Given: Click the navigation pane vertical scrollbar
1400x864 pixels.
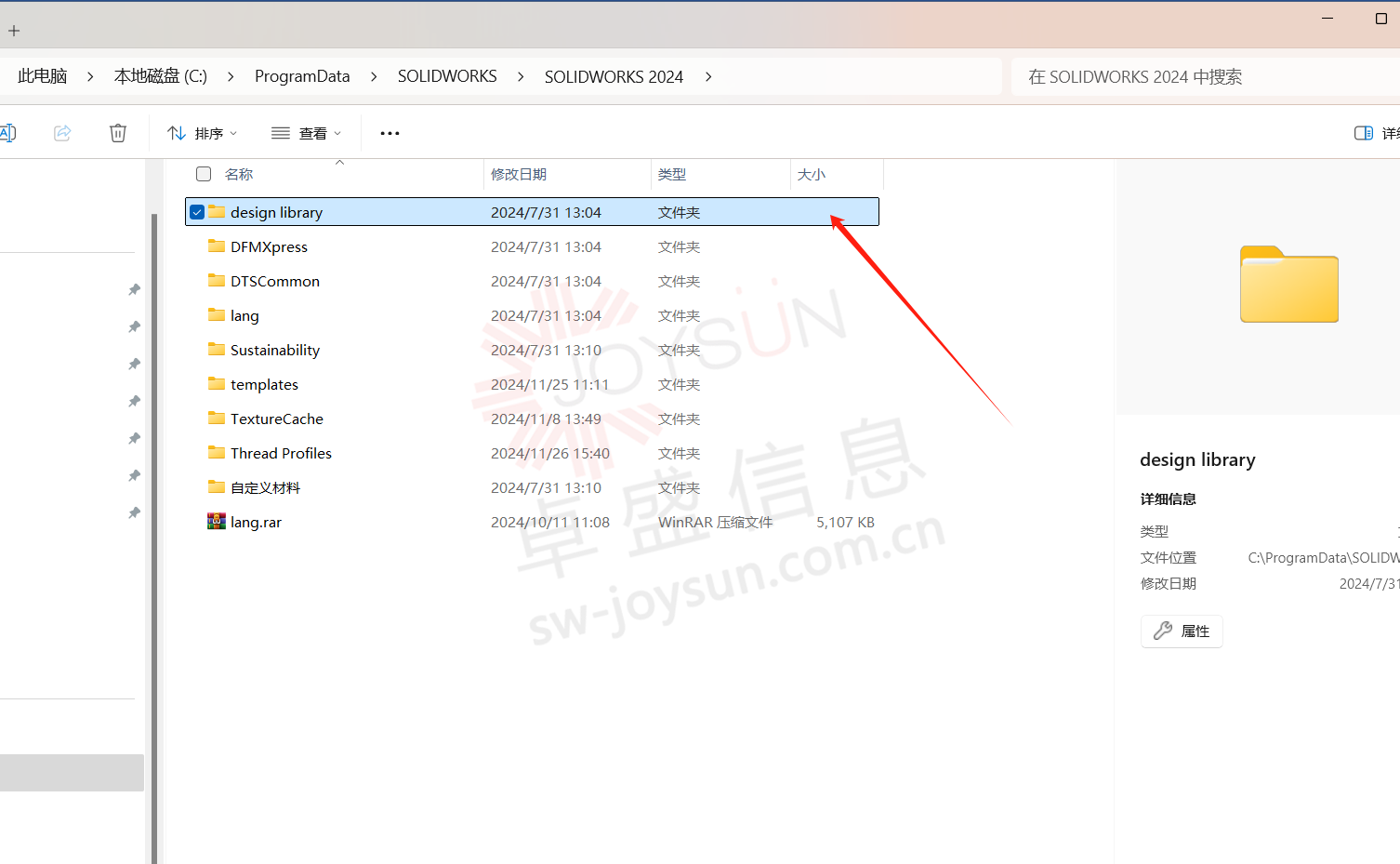Looking at the screenshot, I should coord(154,538).
